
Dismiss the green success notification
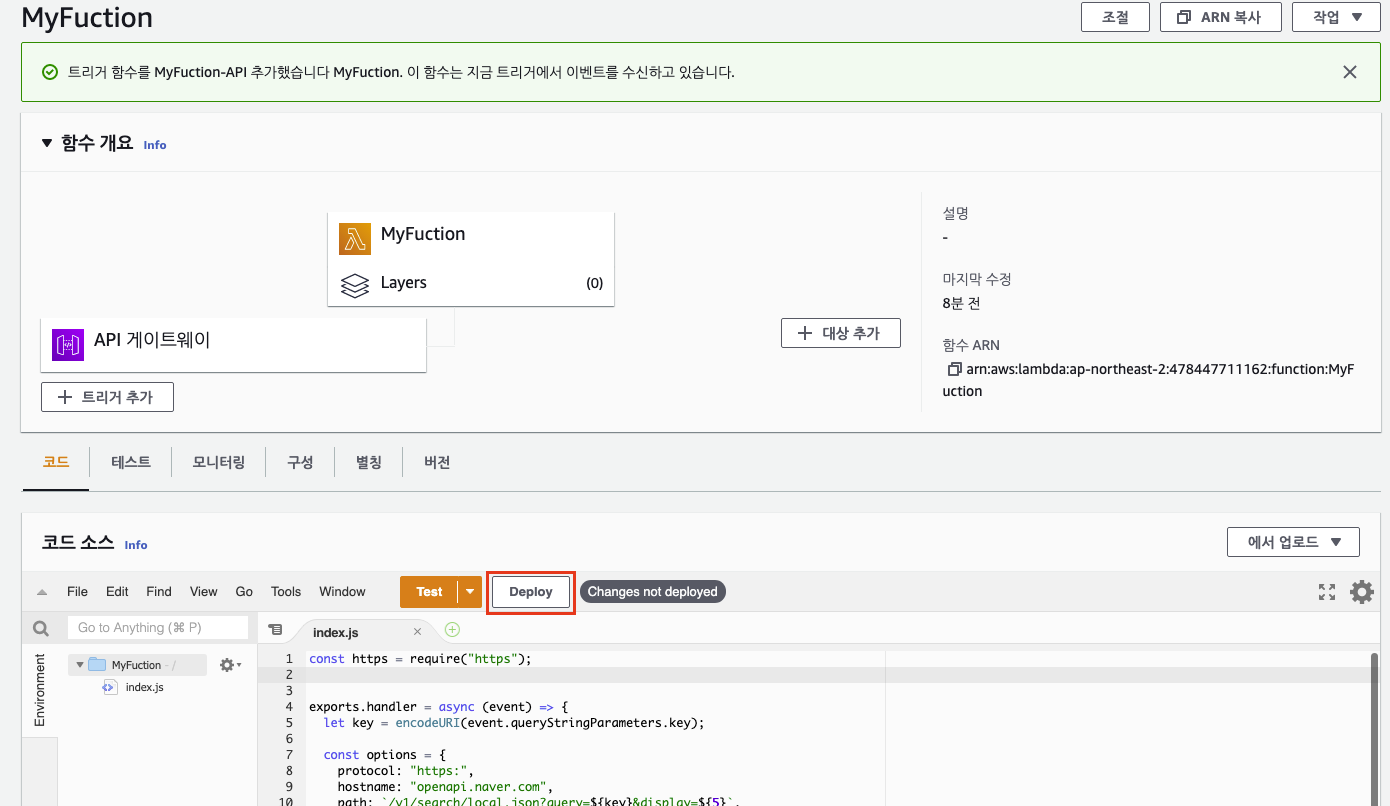point(1350,72)
